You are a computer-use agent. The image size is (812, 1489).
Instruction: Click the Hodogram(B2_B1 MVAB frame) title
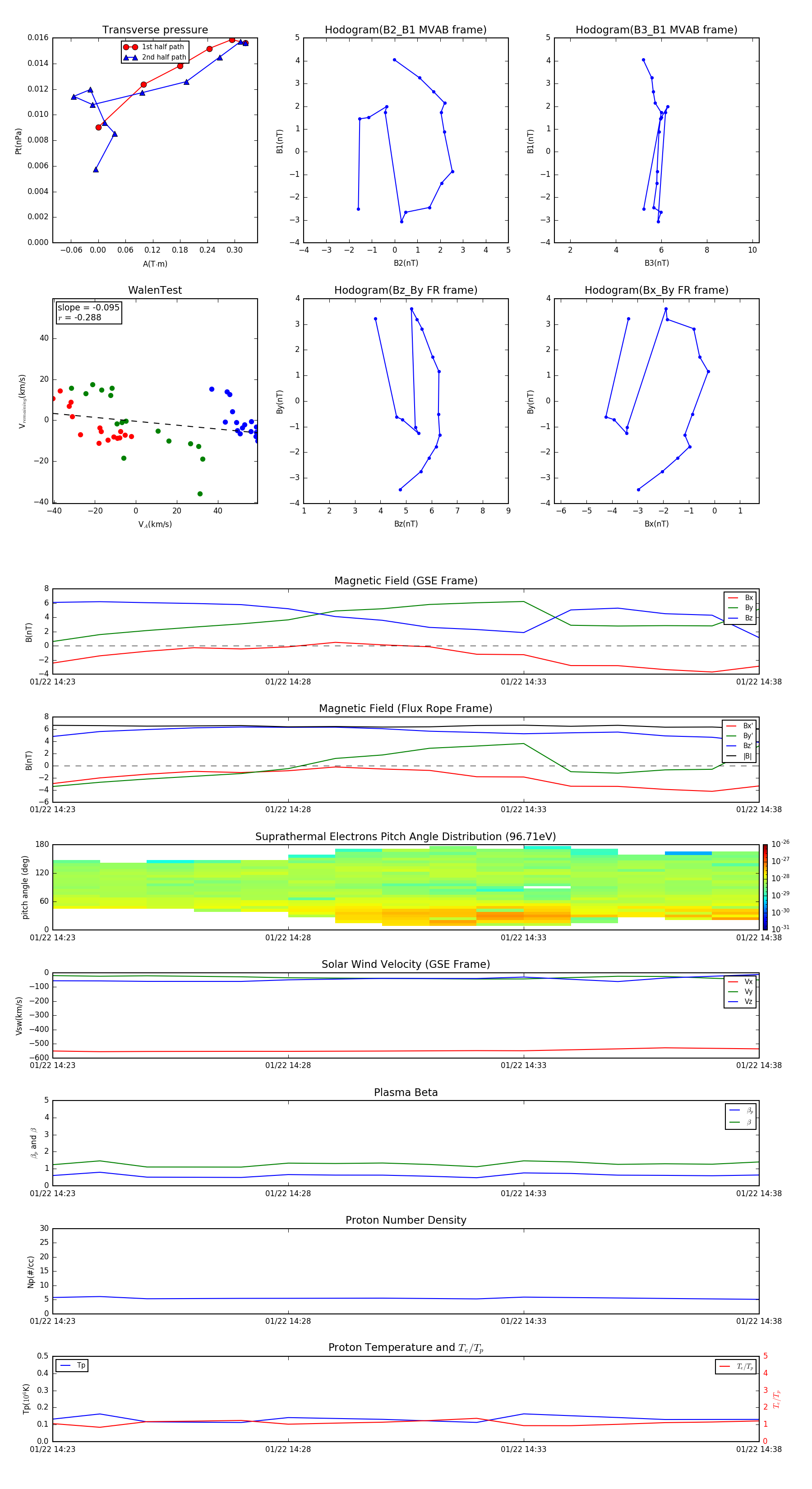(406, 30)
